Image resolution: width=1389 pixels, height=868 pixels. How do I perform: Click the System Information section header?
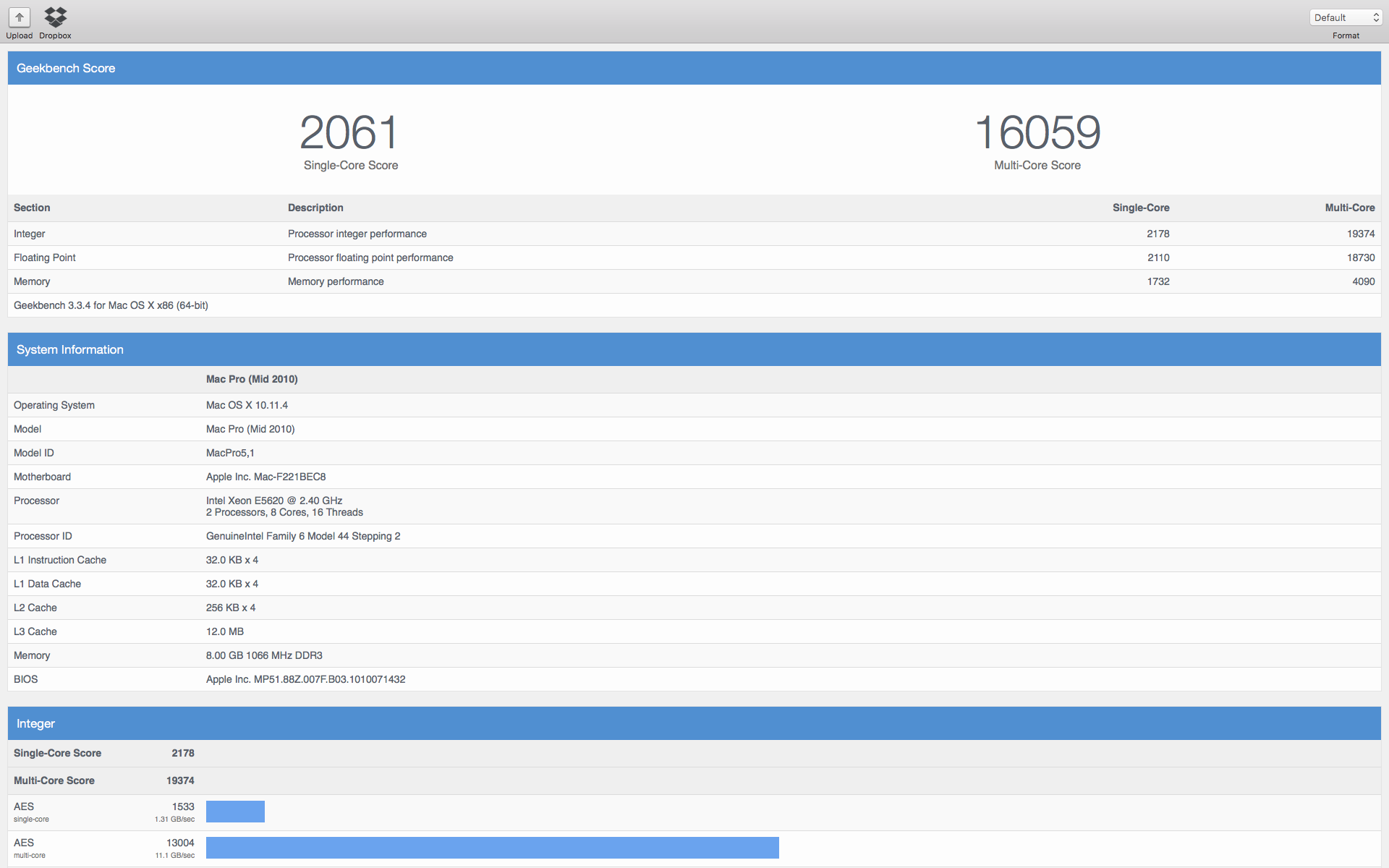click(x=70, y=349)
